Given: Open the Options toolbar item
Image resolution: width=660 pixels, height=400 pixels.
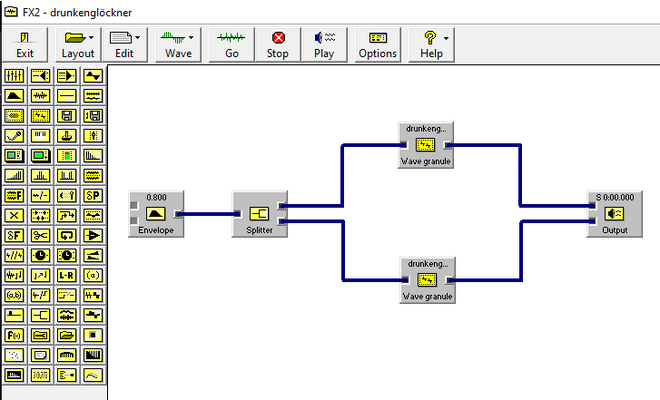Looking at the screenshot, I should pyautogui.click(x=378, y=45).
